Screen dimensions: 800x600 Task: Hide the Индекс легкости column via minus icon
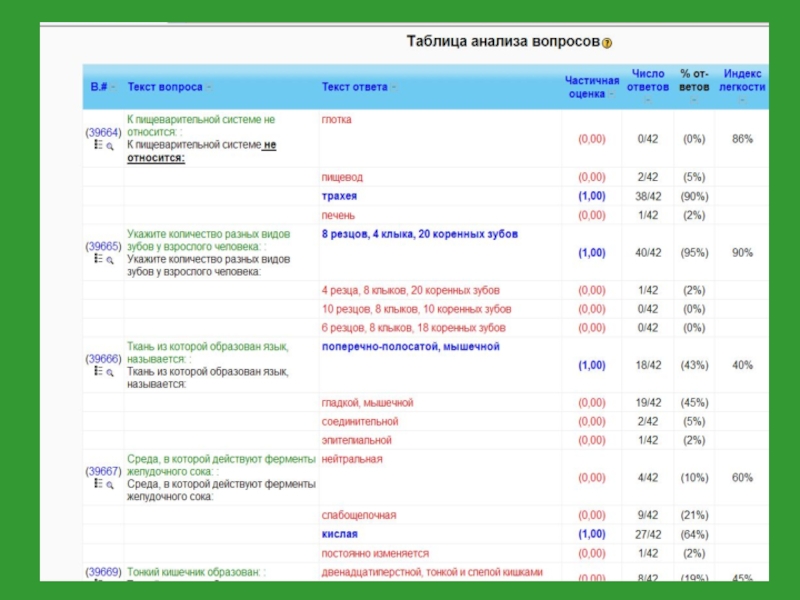point(742,100)
